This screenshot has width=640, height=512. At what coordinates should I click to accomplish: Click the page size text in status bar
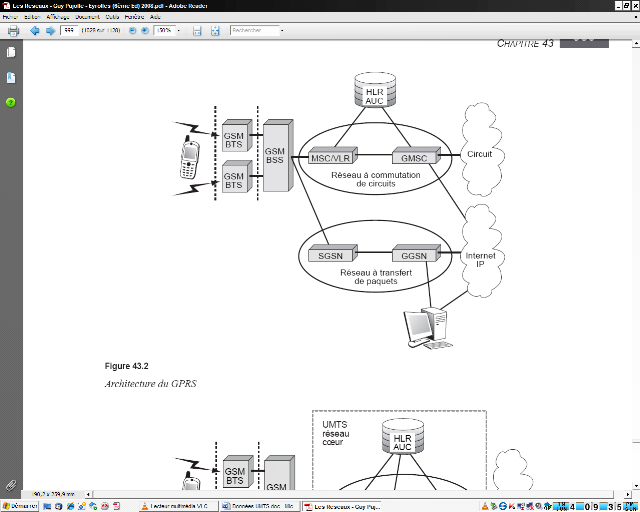click(53, 494)
